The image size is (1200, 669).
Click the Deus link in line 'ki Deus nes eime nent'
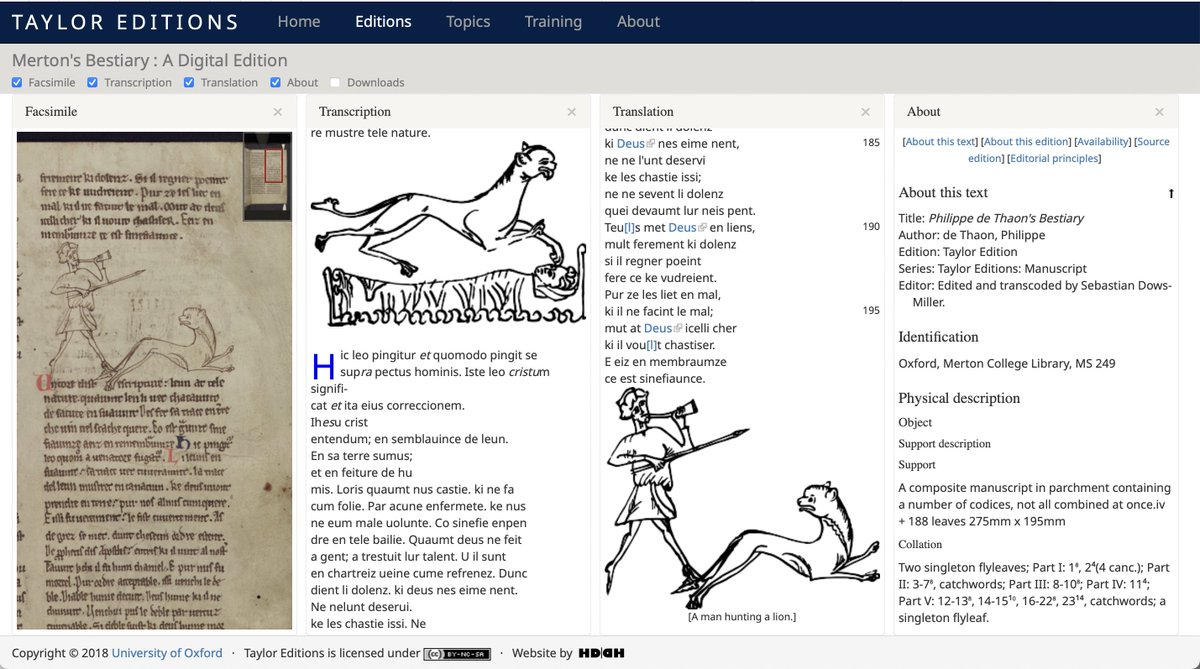click(x=631, y=144)
